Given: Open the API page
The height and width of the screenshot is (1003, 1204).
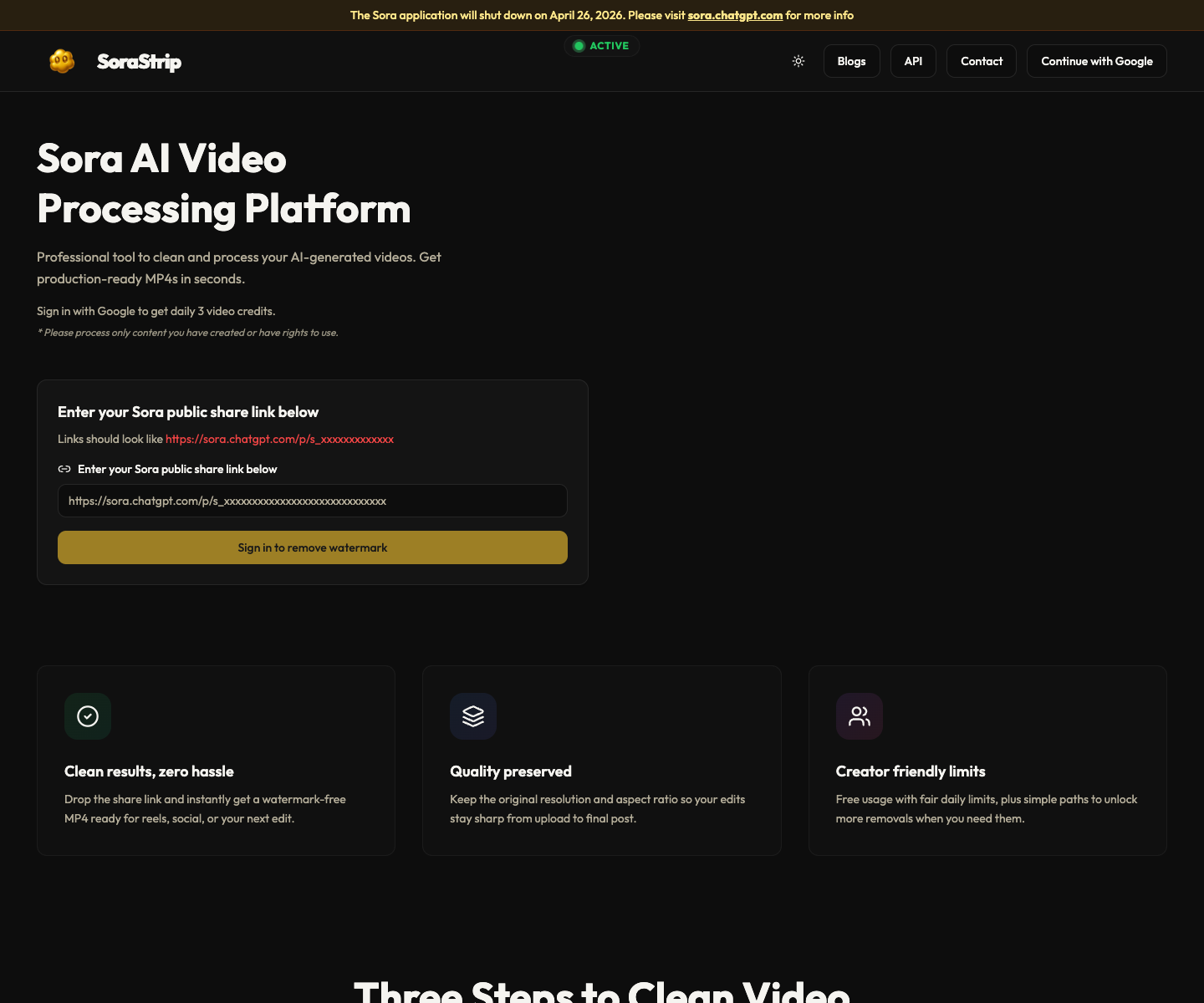Looking at the screenshot, I should (913, 61).
